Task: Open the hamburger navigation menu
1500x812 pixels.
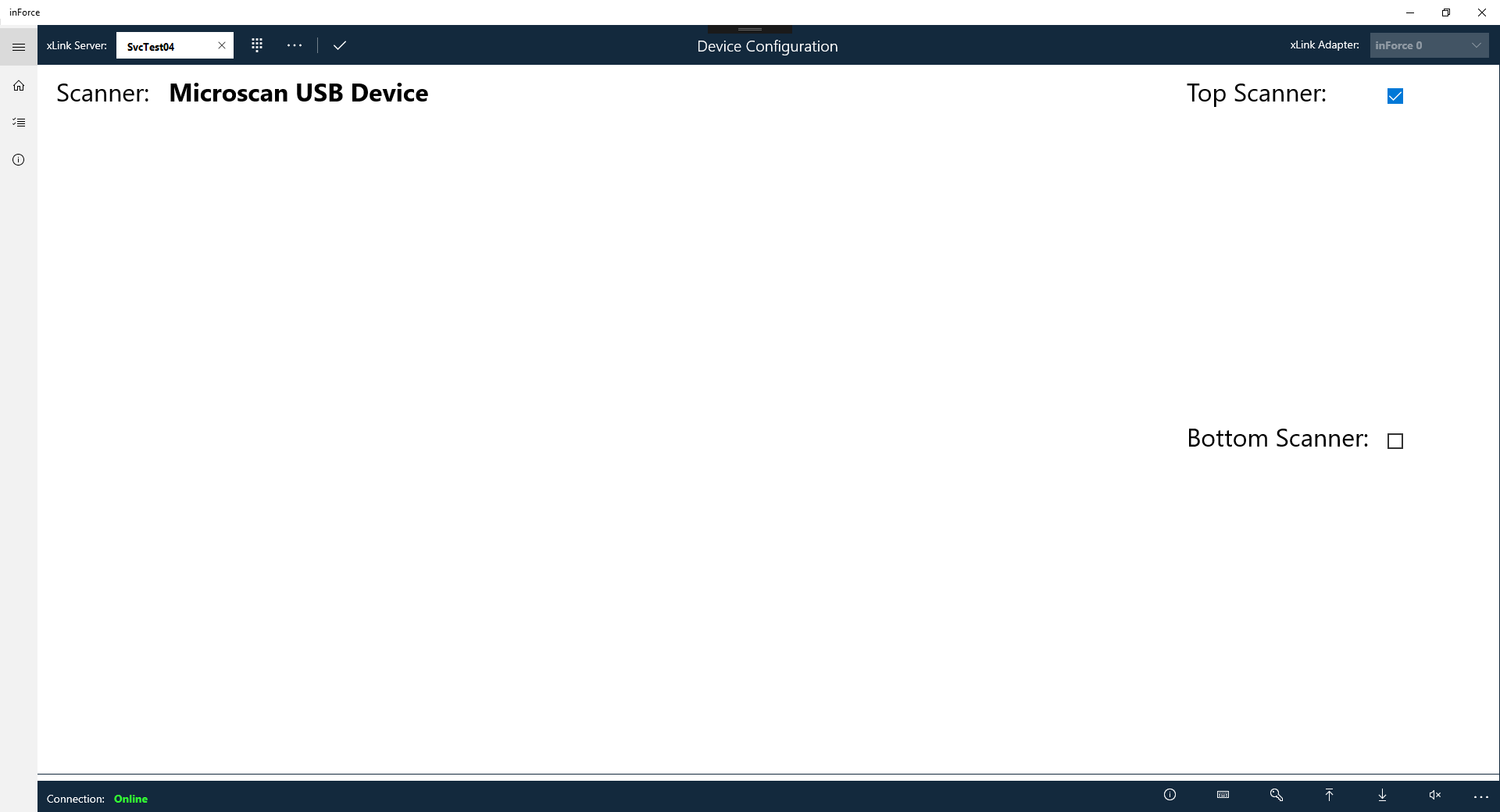Action: [19, 47]
